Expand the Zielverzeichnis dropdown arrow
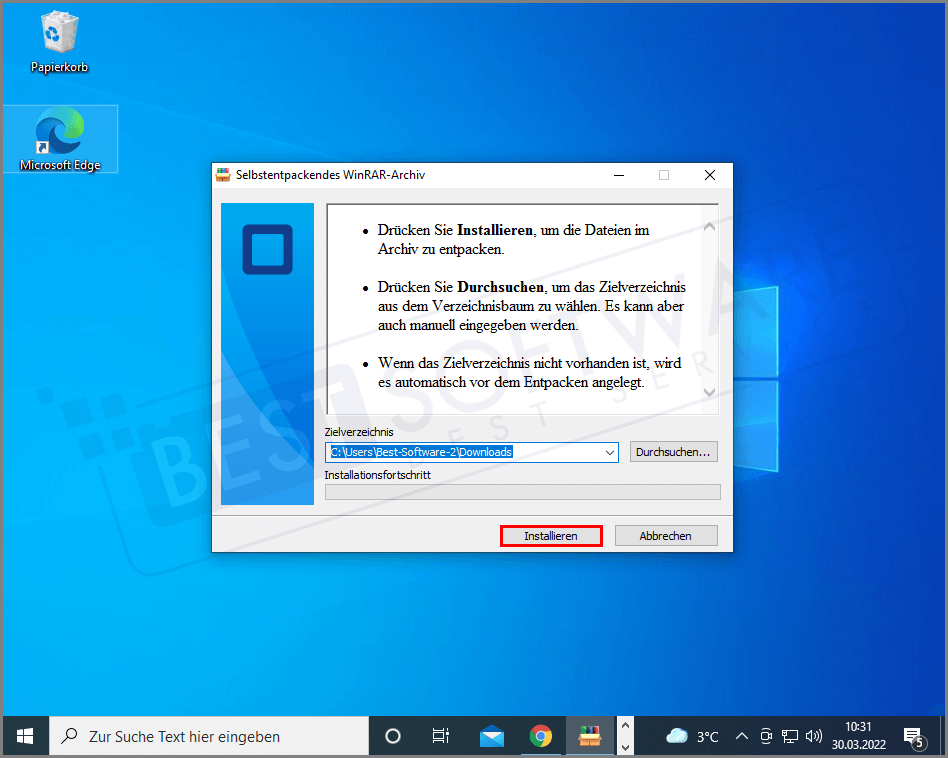Image resolution: width=948 pixels, height=758 pixels. (610, 453)
